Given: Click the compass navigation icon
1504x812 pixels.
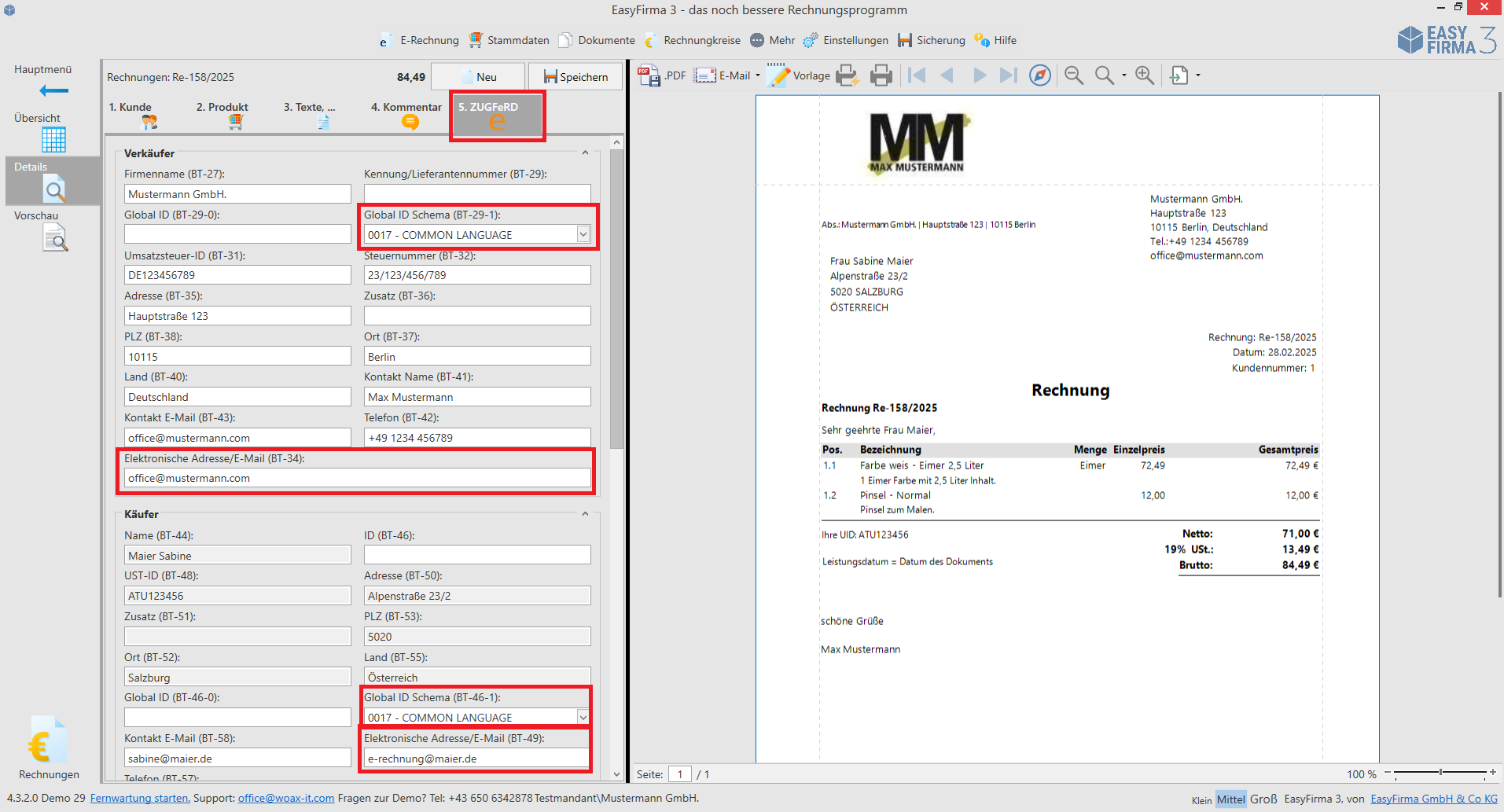Looking at the screenshot, I should coord(1040,75).
